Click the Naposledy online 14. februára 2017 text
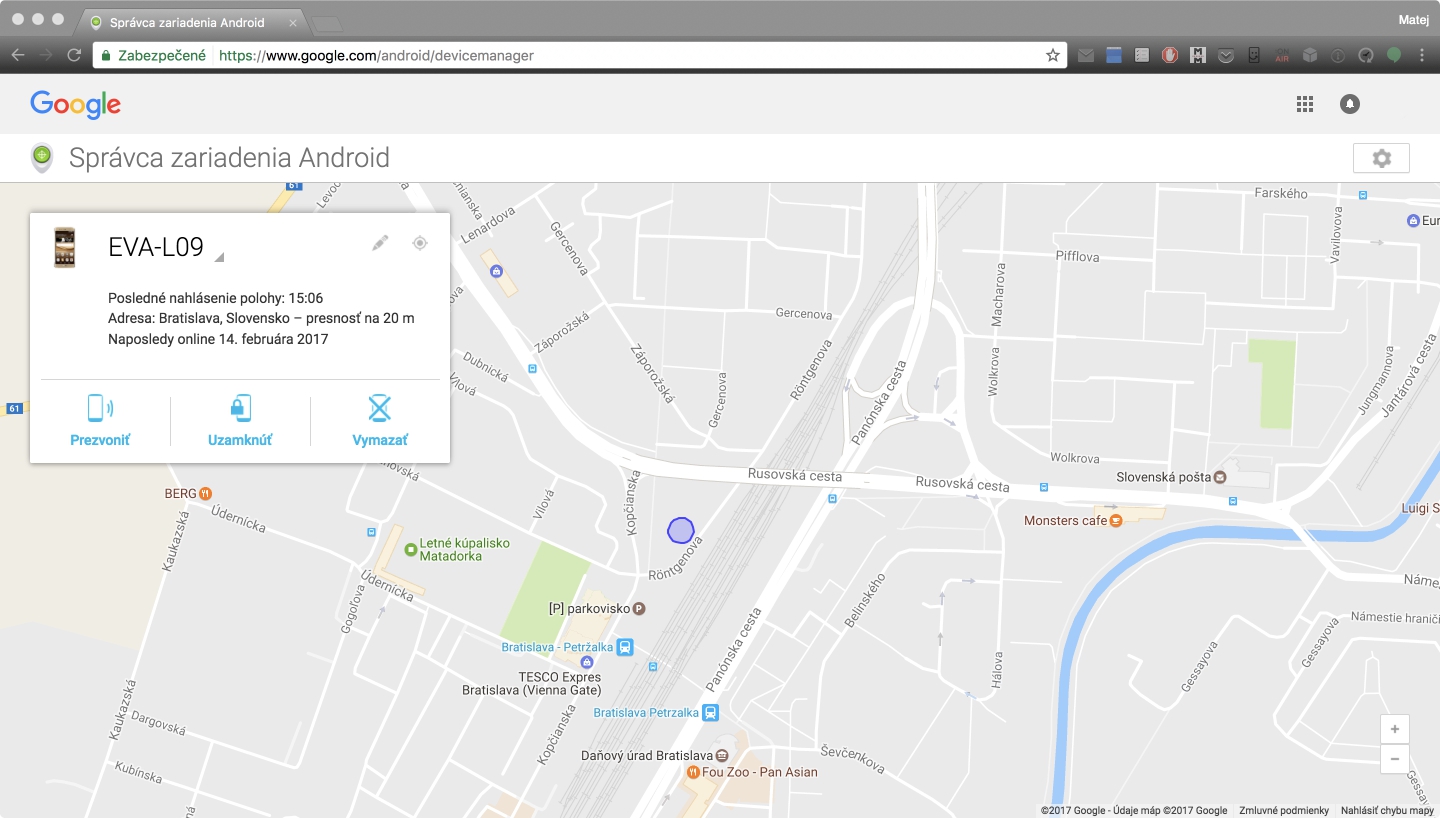 tap(218, 339)
